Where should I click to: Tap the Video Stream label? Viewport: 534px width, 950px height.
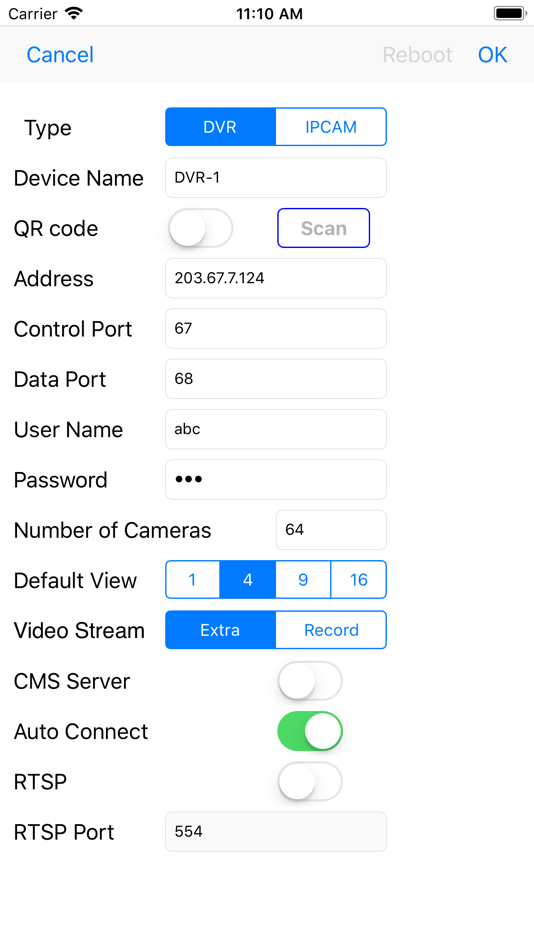79,631
